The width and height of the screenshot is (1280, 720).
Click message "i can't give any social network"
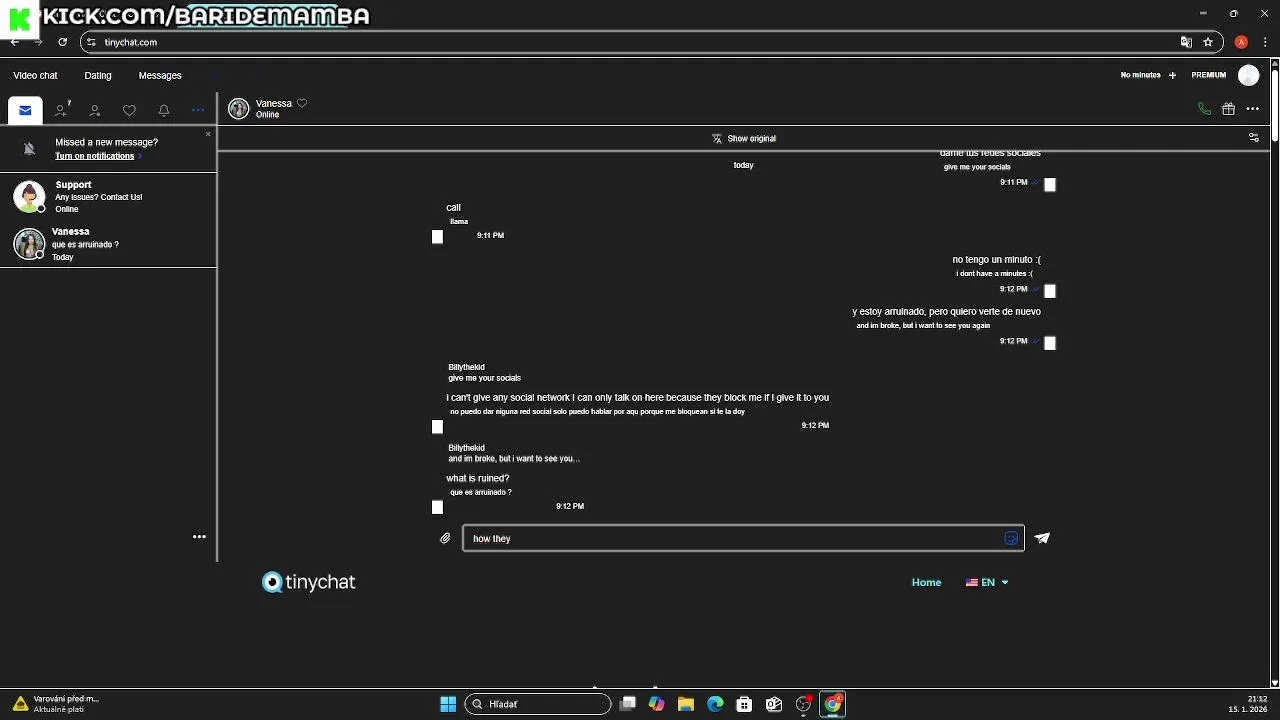(x=637, y=398)
